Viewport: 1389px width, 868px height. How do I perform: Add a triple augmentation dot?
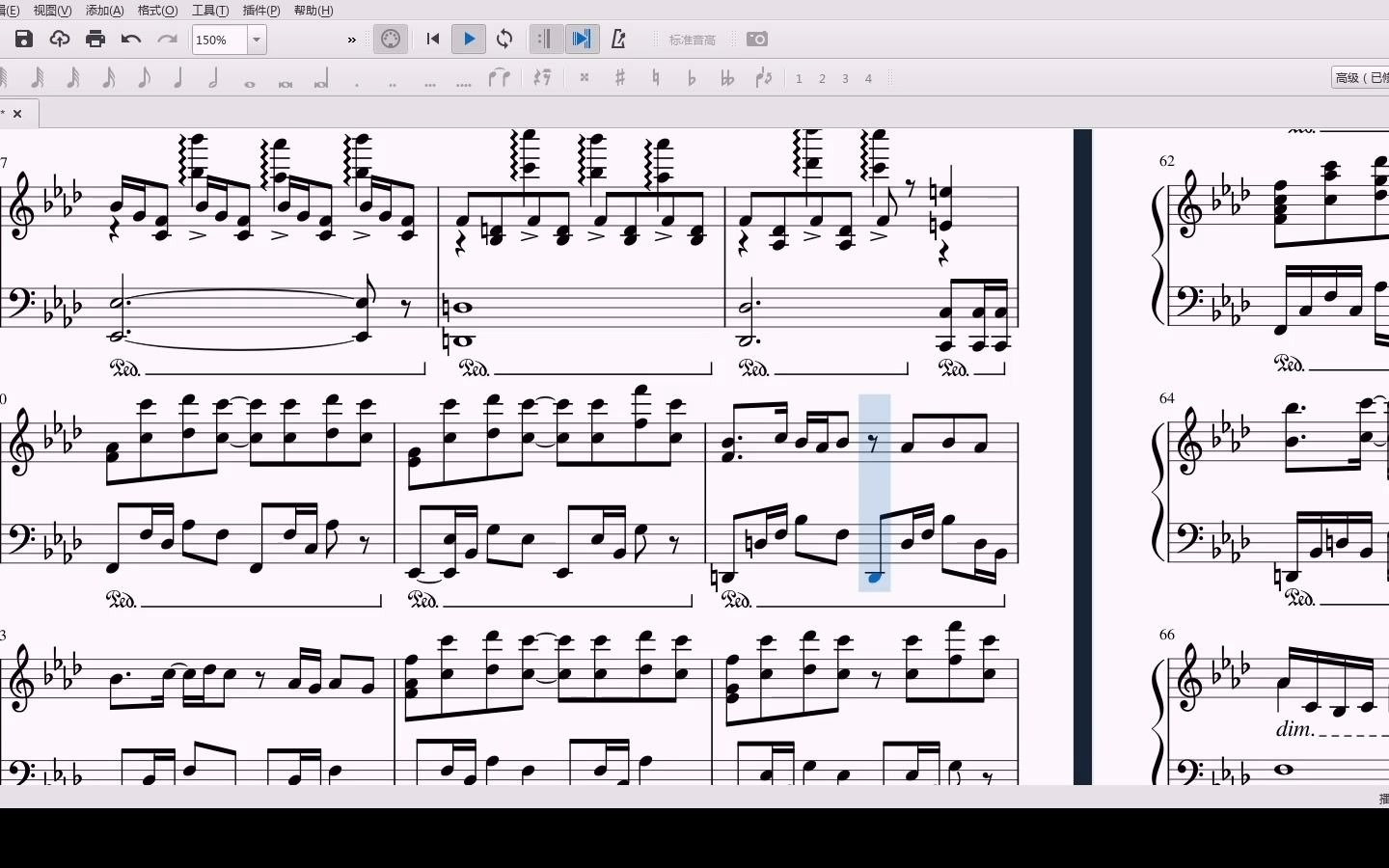coord(429,84)
